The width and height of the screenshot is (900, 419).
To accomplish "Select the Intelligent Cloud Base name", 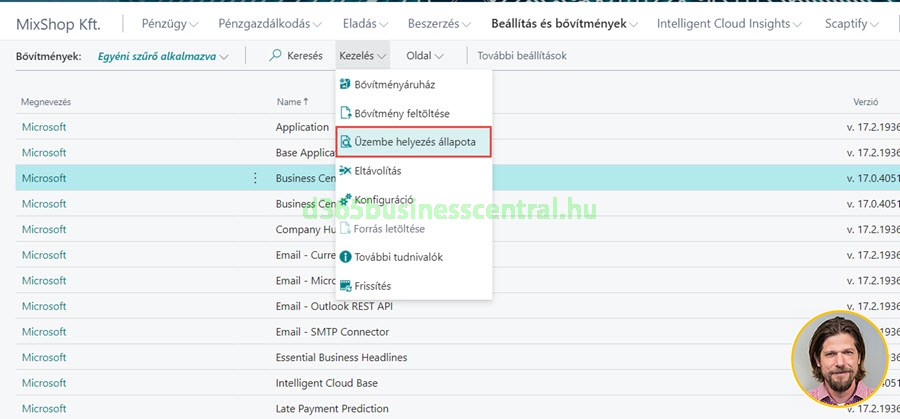I will click(x=327, y=383).
